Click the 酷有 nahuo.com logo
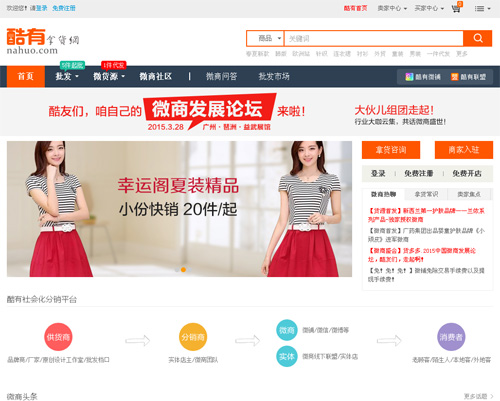This screenshot has height=401, width=500. [43, 41]
